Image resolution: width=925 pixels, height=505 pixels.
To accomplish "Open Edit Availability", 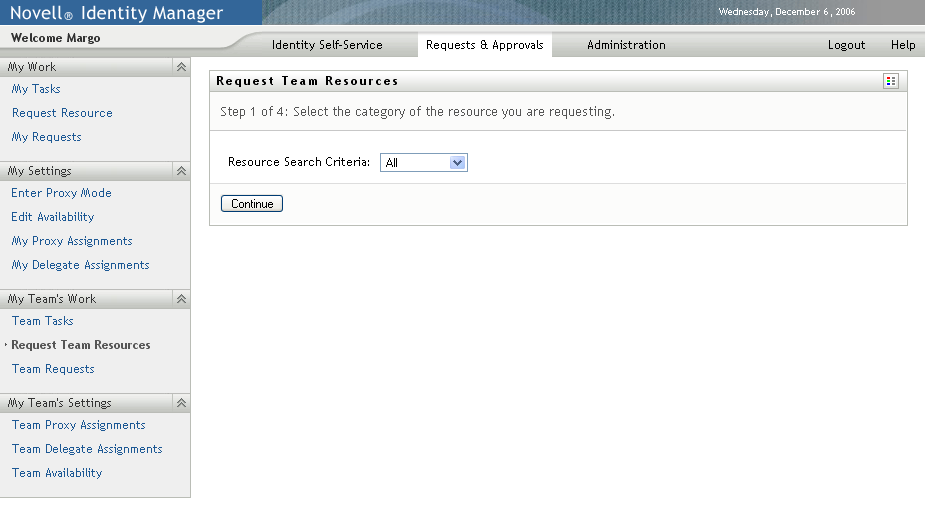I will coord(53,217).
